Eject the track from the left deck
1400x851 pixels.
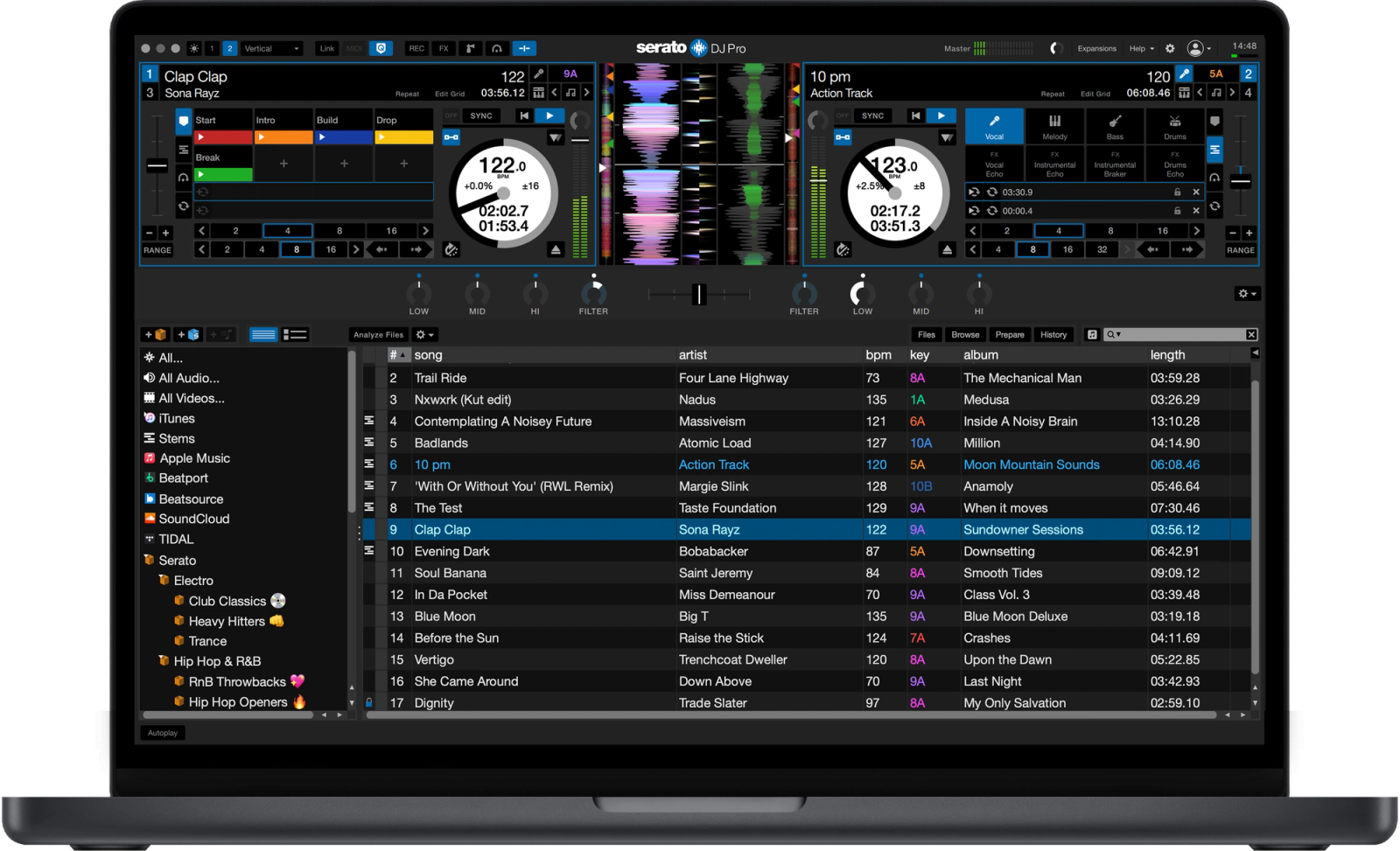tap(556, 250)
